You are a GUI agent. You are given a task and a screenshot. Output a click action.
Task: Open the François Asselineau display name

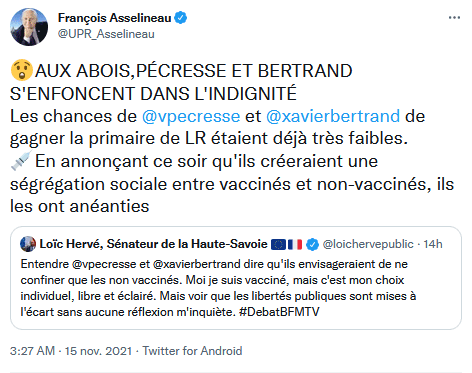click(x=115, y=18)
